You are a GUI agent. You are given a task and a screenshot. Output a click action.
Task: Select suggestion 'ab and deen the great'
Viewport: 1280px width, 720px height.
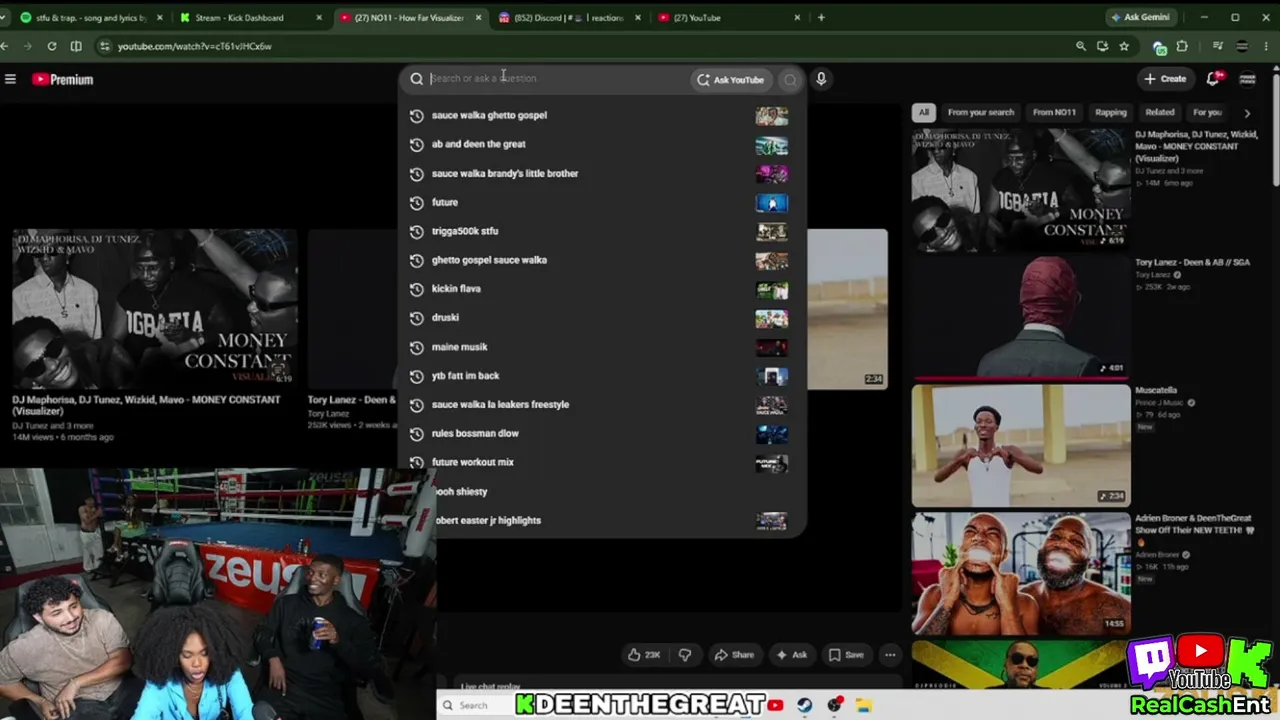pos(601,145)
